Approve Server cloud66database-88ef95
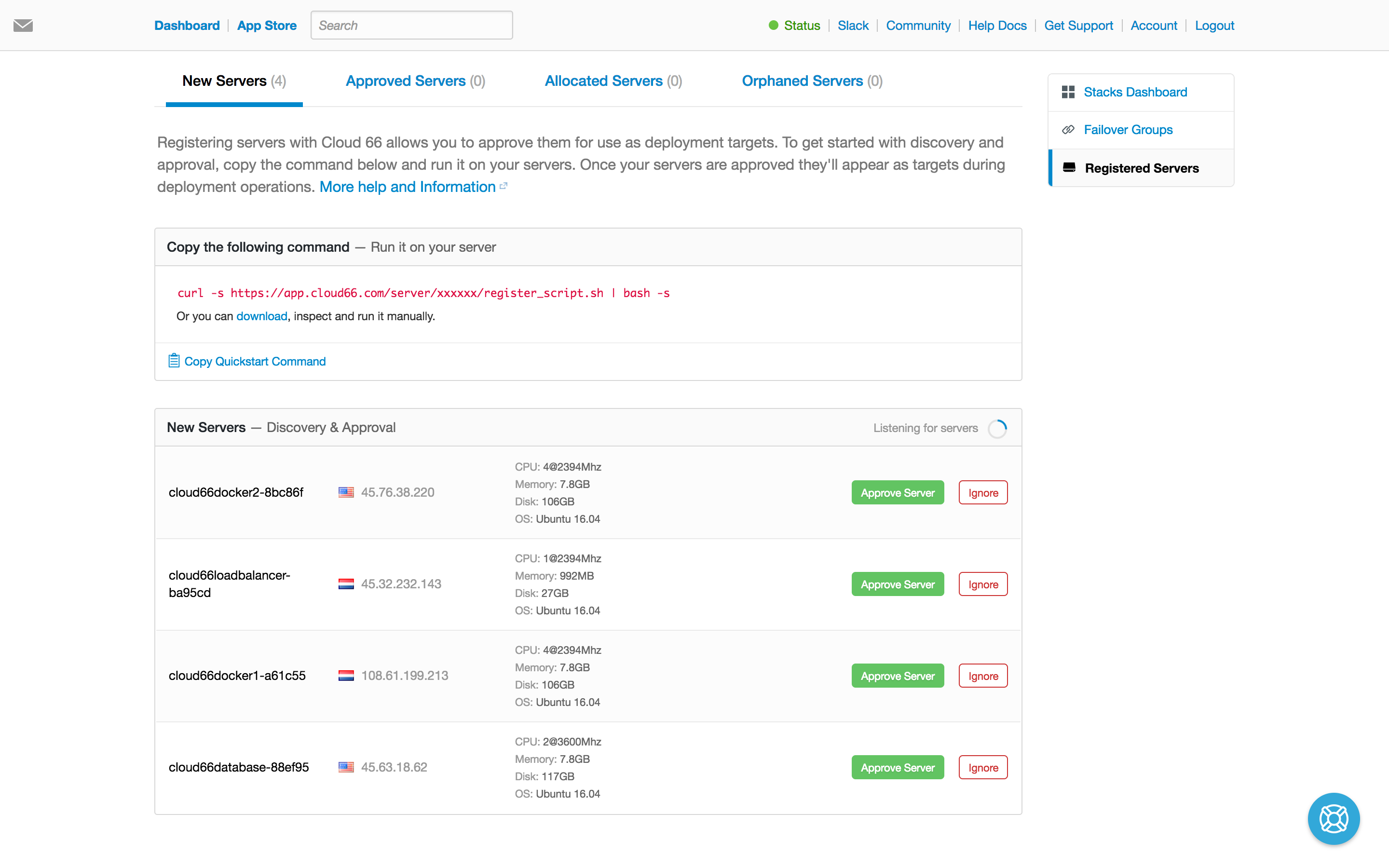 point(898,767)
